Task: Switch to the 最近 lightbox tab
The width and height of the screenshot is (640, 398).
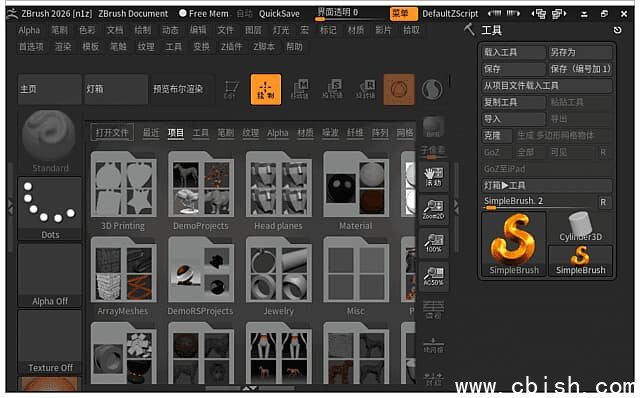Action: (x=151, y=133)
